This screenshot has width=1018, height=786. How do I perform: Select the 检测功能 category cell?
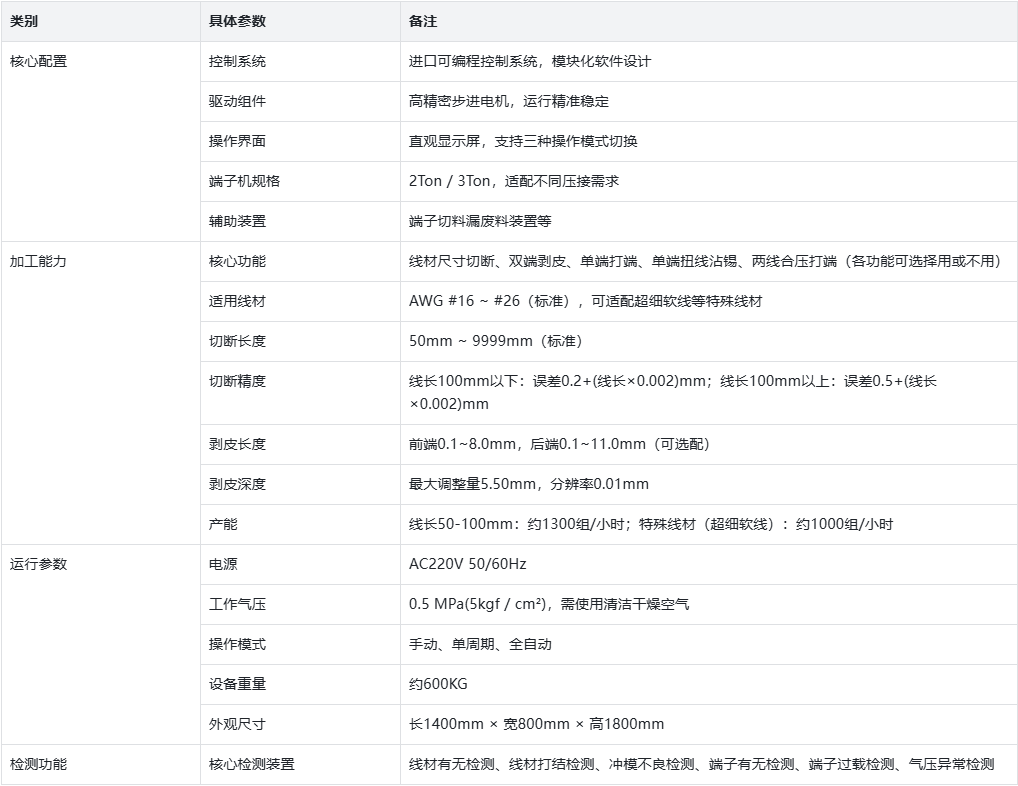(x=38, y=764)
